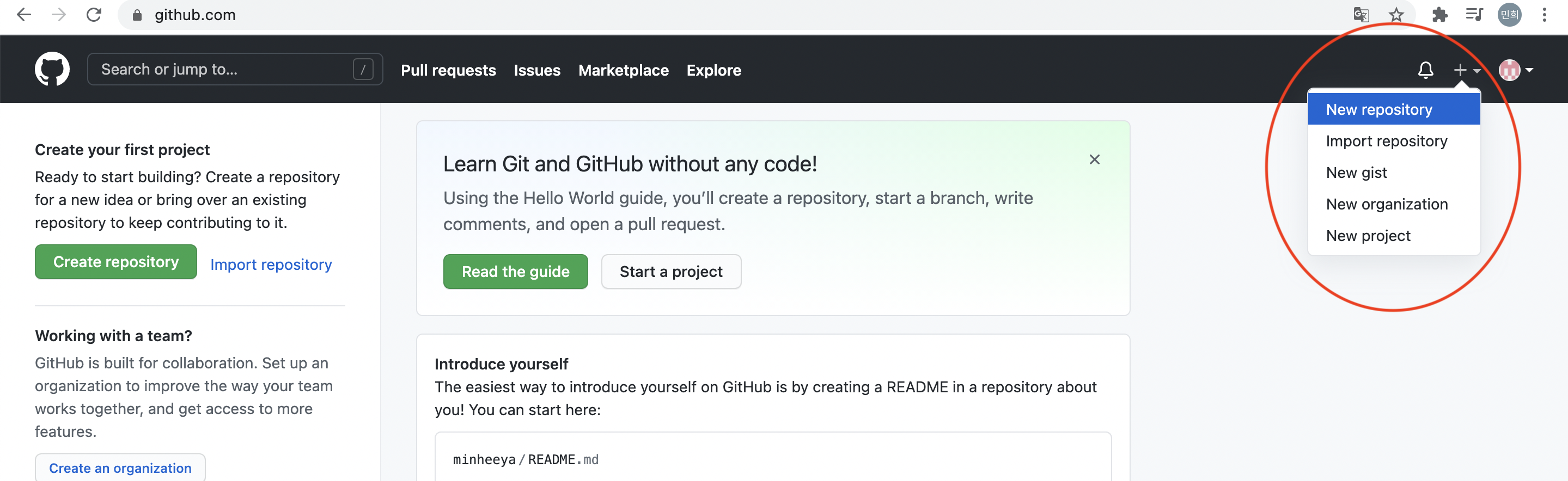This screenshot has height=481, width=1568.
Task: Open the notifications bell
Action: 1425,70
